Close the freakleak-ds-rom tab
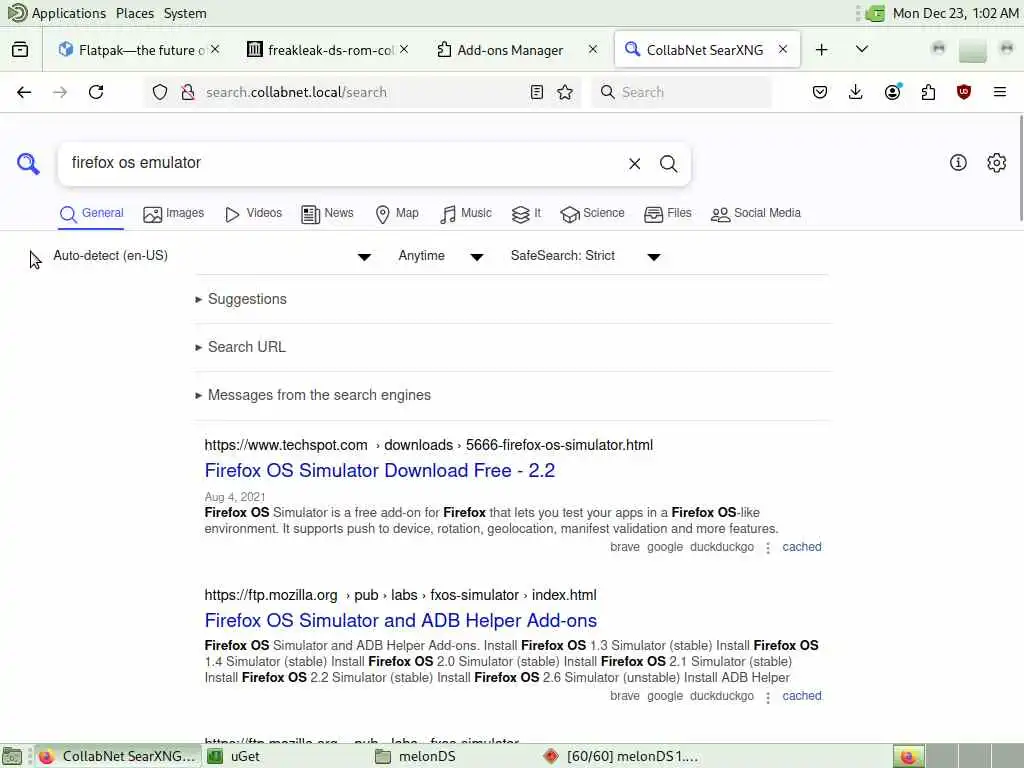 (404, 50)
